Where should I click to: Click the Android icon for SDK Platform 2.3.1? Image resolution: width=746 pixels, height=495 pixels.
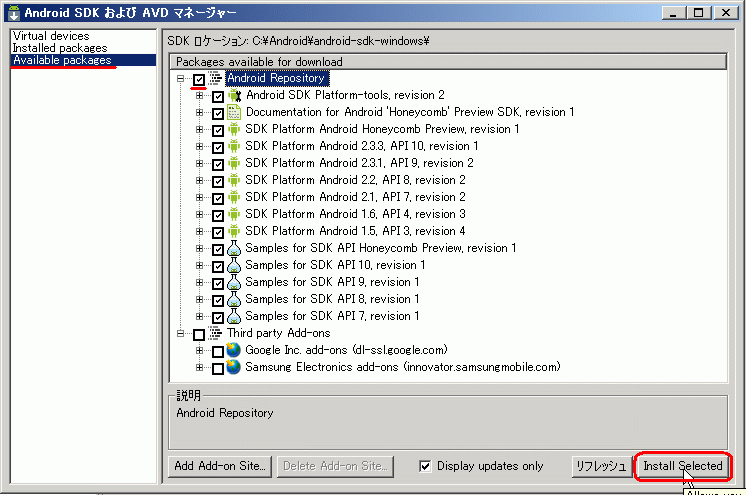point(234,163)
